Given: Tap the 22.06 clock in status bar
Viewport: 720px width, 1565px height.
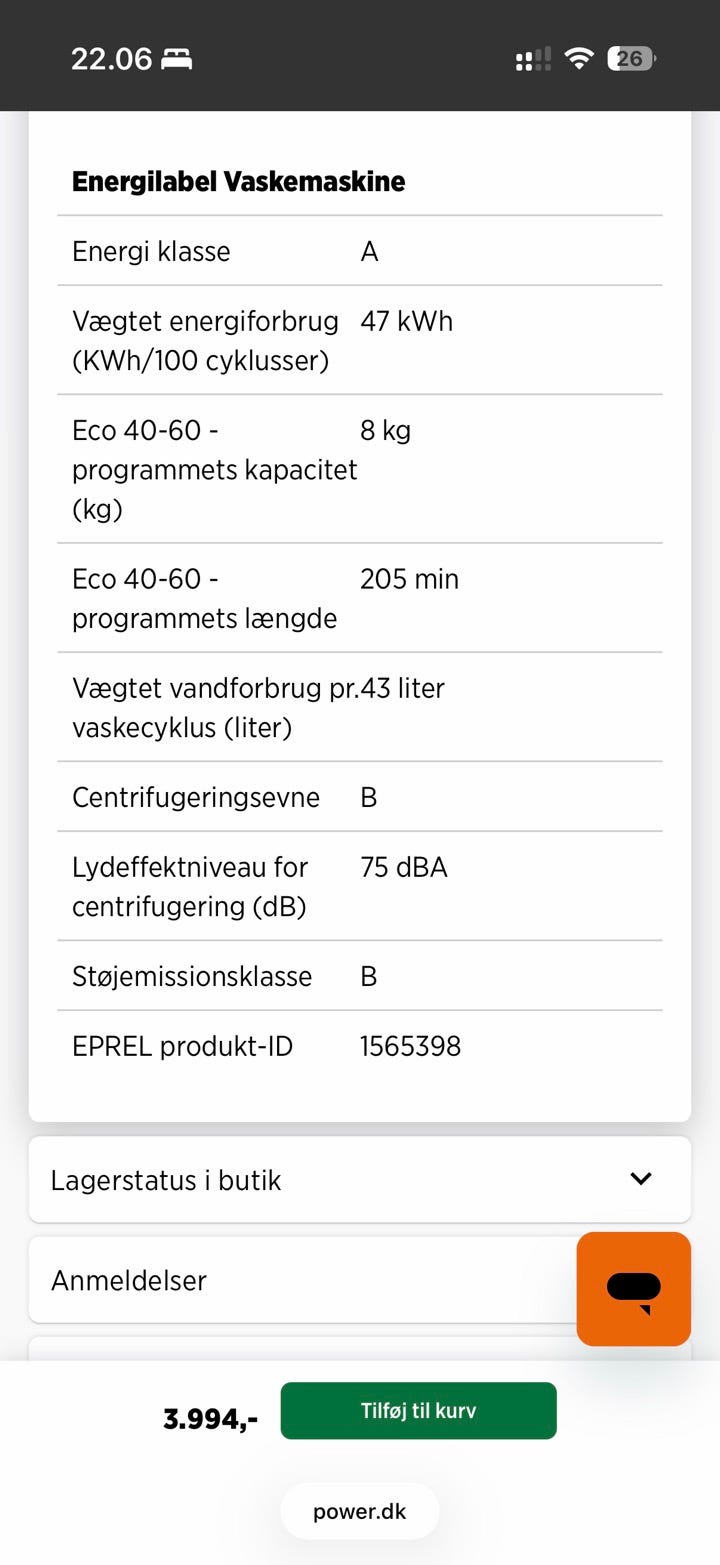Looking at the screenshot, I should [x=111, y=59].
